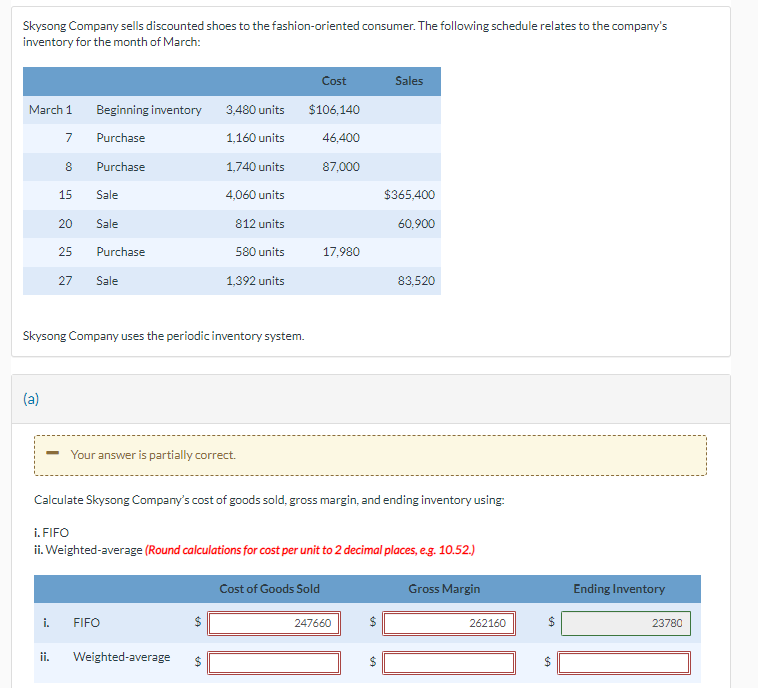Click the red rounding instruction text
Screen dimensions: 758x688
pos(310,550)
